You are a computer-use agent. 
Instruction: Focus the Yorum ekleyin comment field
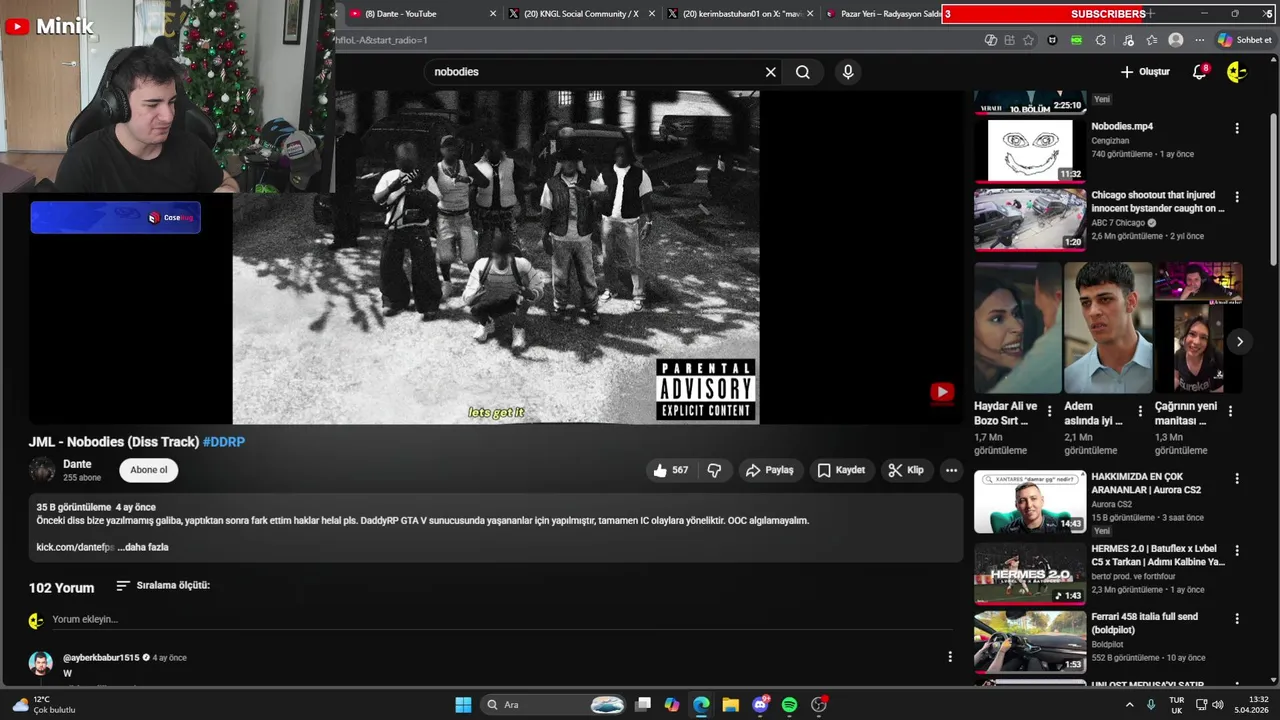point(500,619)
